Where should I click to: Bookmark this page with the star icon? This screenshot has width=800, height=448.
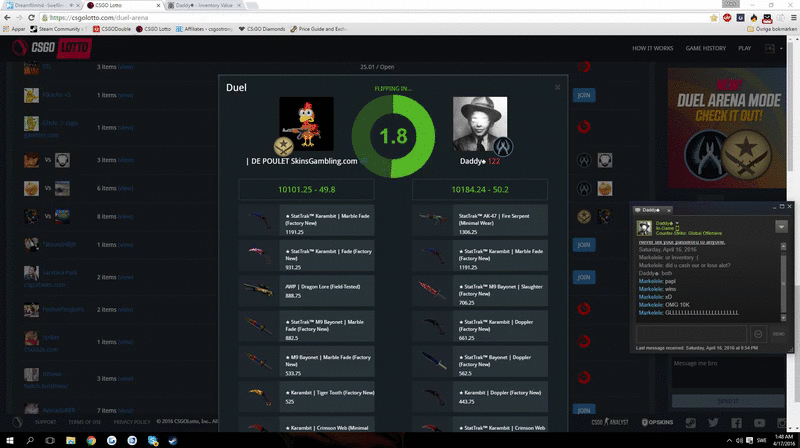coord(713,18)
